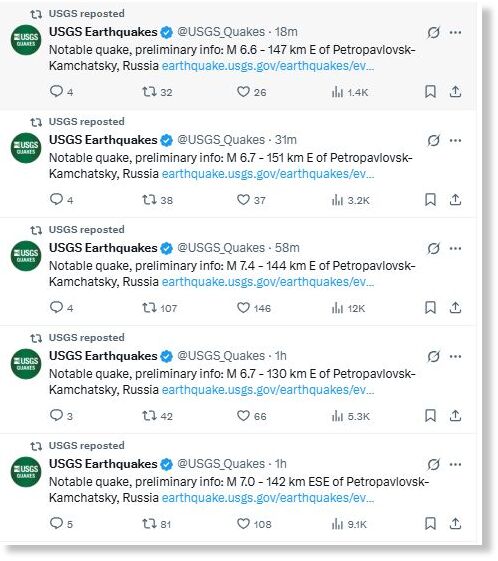
Task: Bookmark the M 6.6 quake post
Action: pos(430,92)
